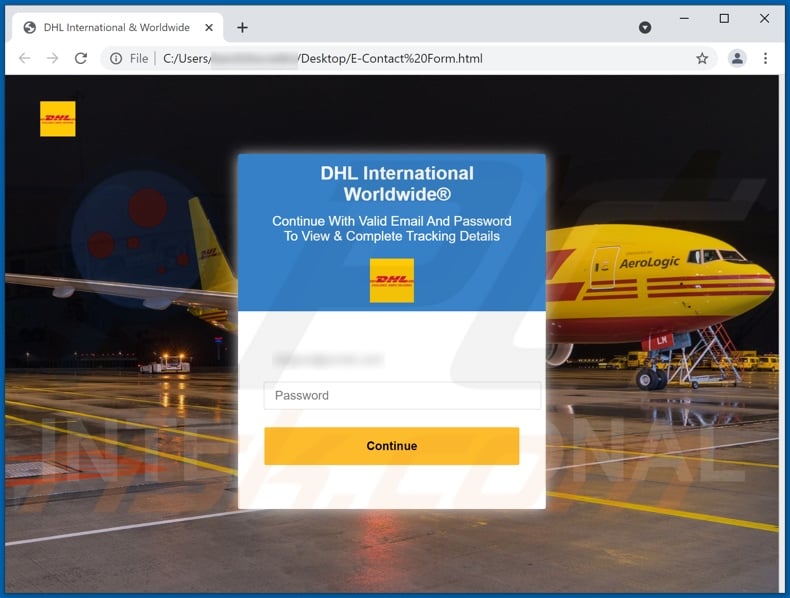Image resolution: width=790 pixels, height=598 pixels.
Task: Click the blurred email field above Password
Action: [x=402, y=359]
